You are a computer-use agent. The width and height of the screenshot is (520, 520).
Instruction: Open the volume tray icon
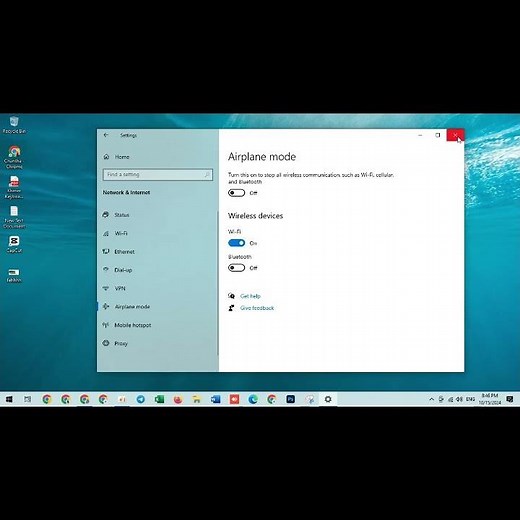point(459,399)
